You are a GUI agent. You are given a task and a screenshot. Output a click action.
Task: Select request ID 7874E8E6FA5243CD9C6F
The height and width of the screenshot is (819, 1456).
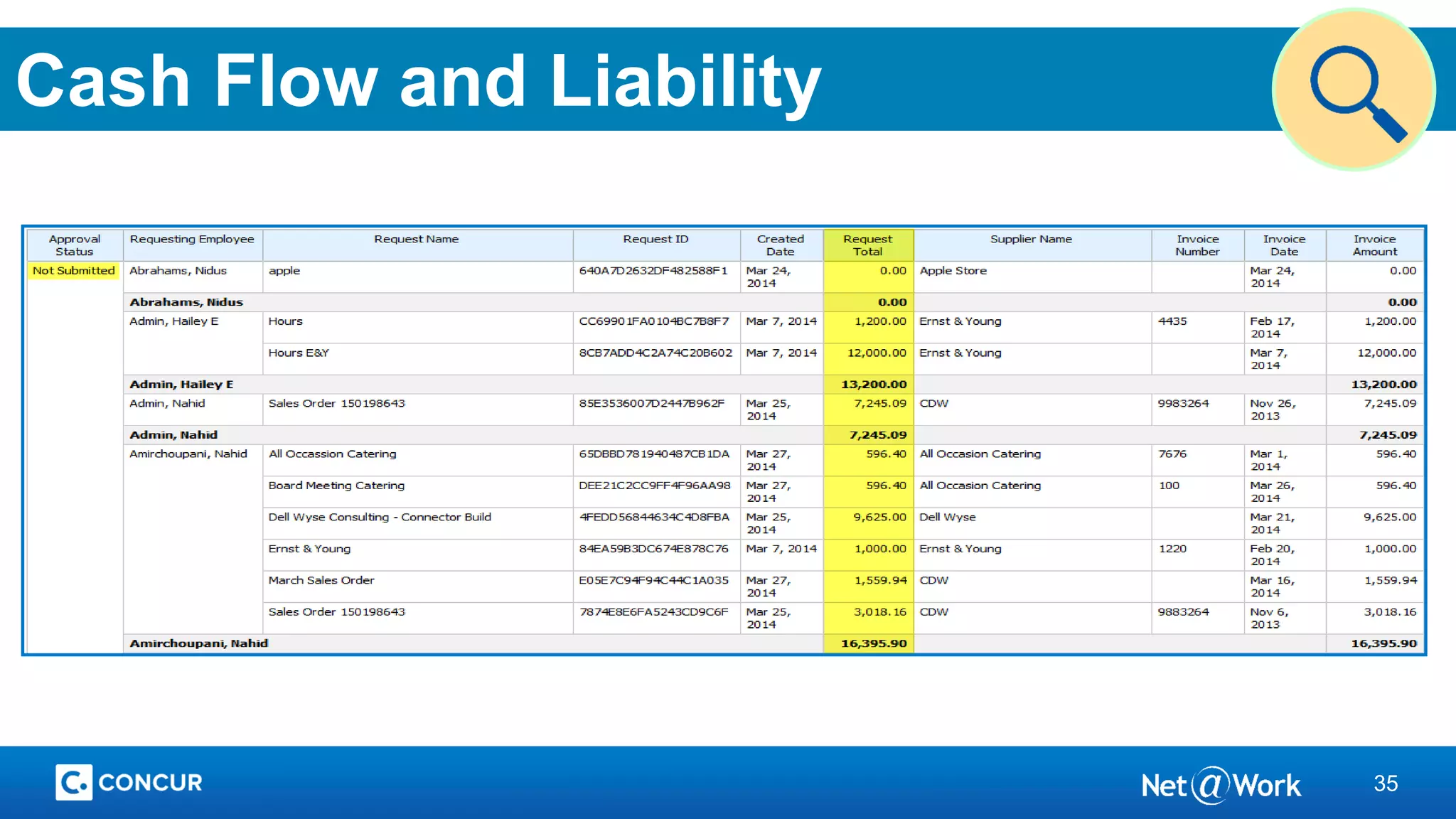click(653, 612)
